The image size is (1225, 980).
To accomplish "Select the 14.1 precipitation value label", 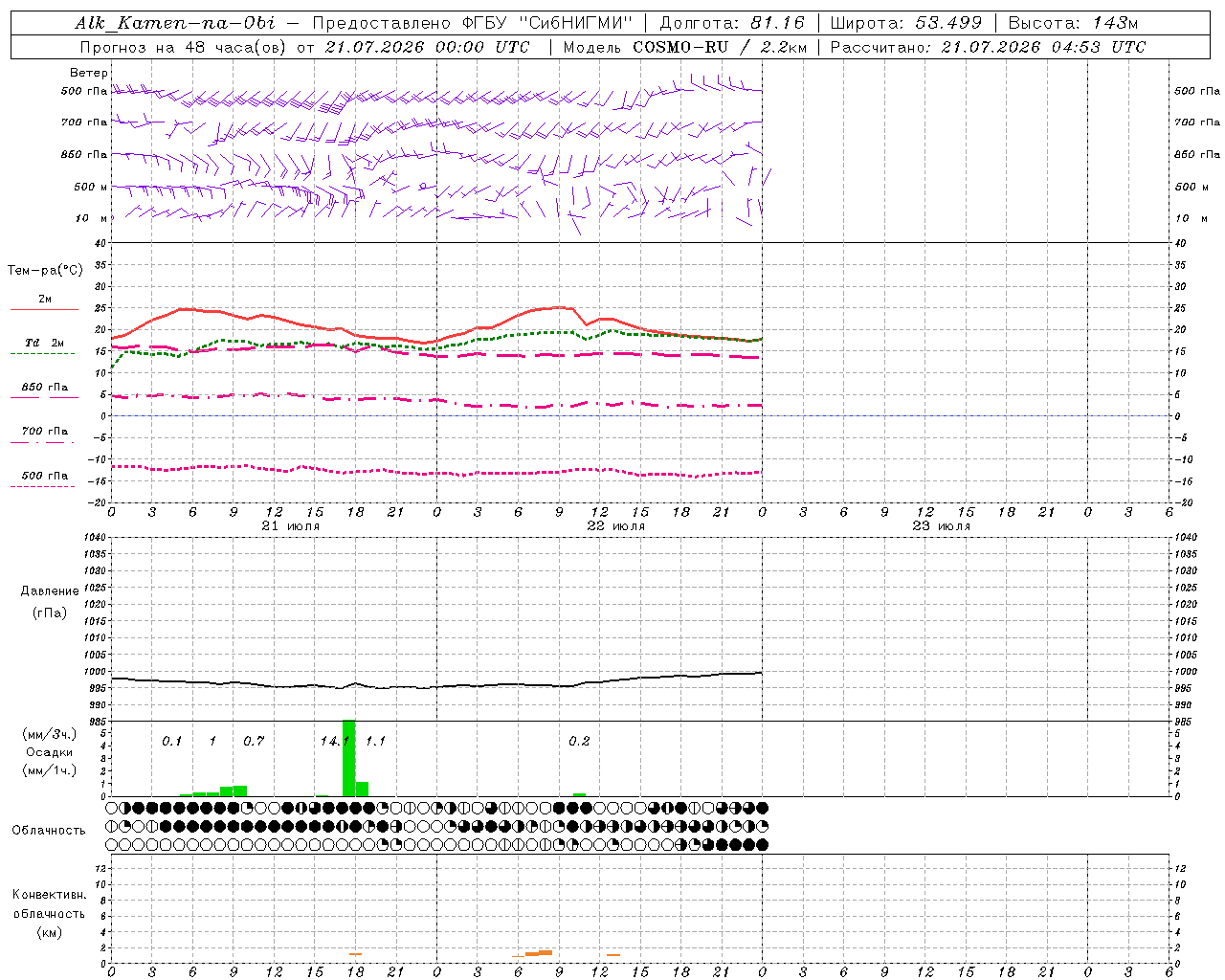I will coord(335,741).
